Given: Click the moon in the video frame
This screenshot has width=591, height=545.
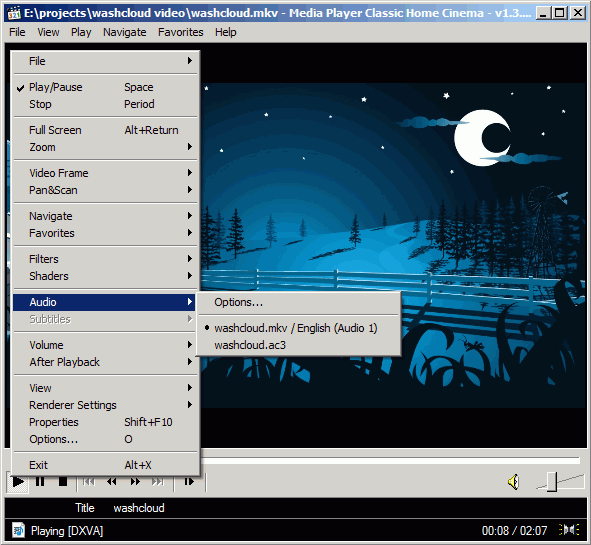Looking at the screenshot, I should [x=482, y=138].
